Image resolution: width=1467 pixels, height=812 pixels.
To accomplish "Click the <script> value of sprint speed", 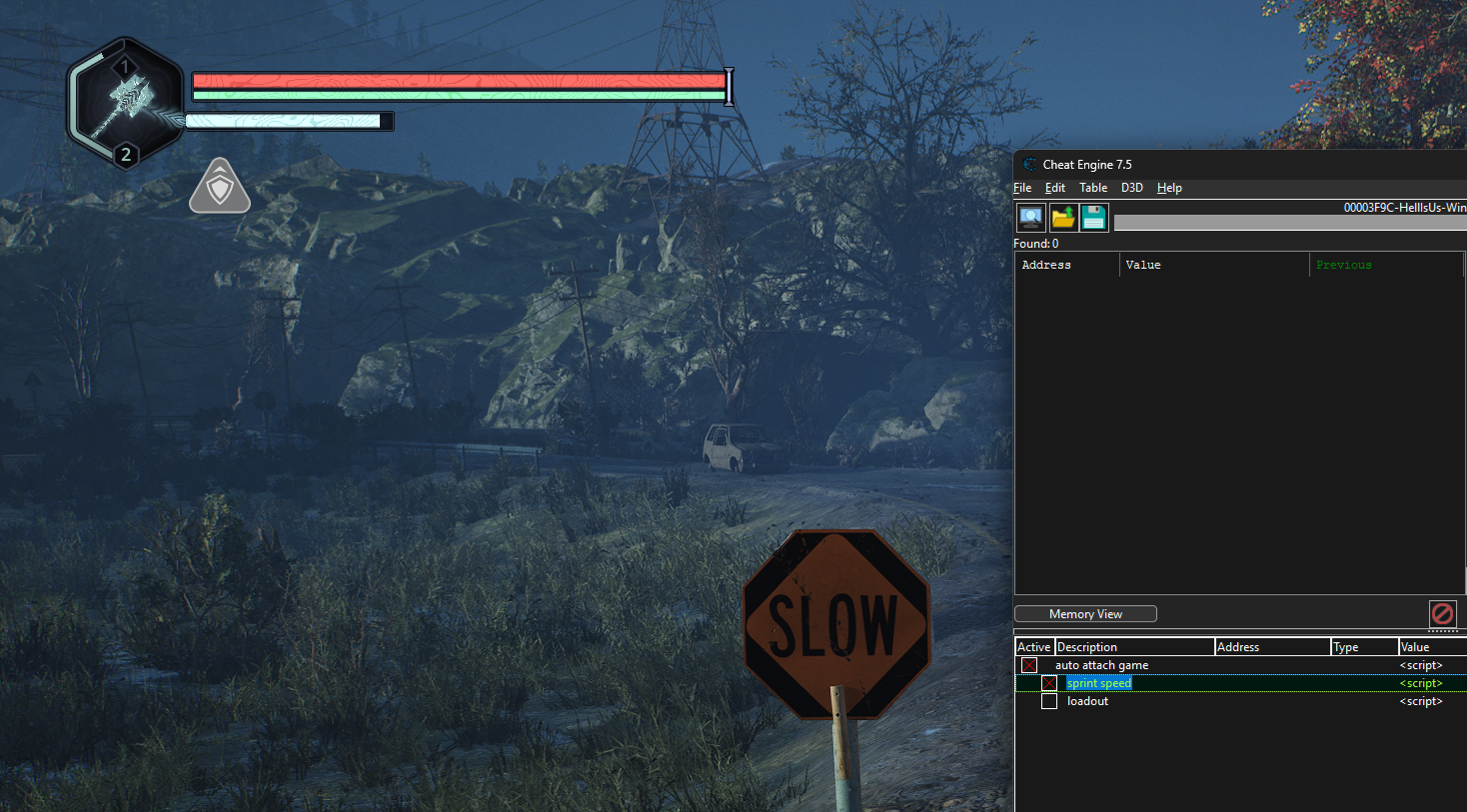I will pyautogui.click(x=1421, y=683).
